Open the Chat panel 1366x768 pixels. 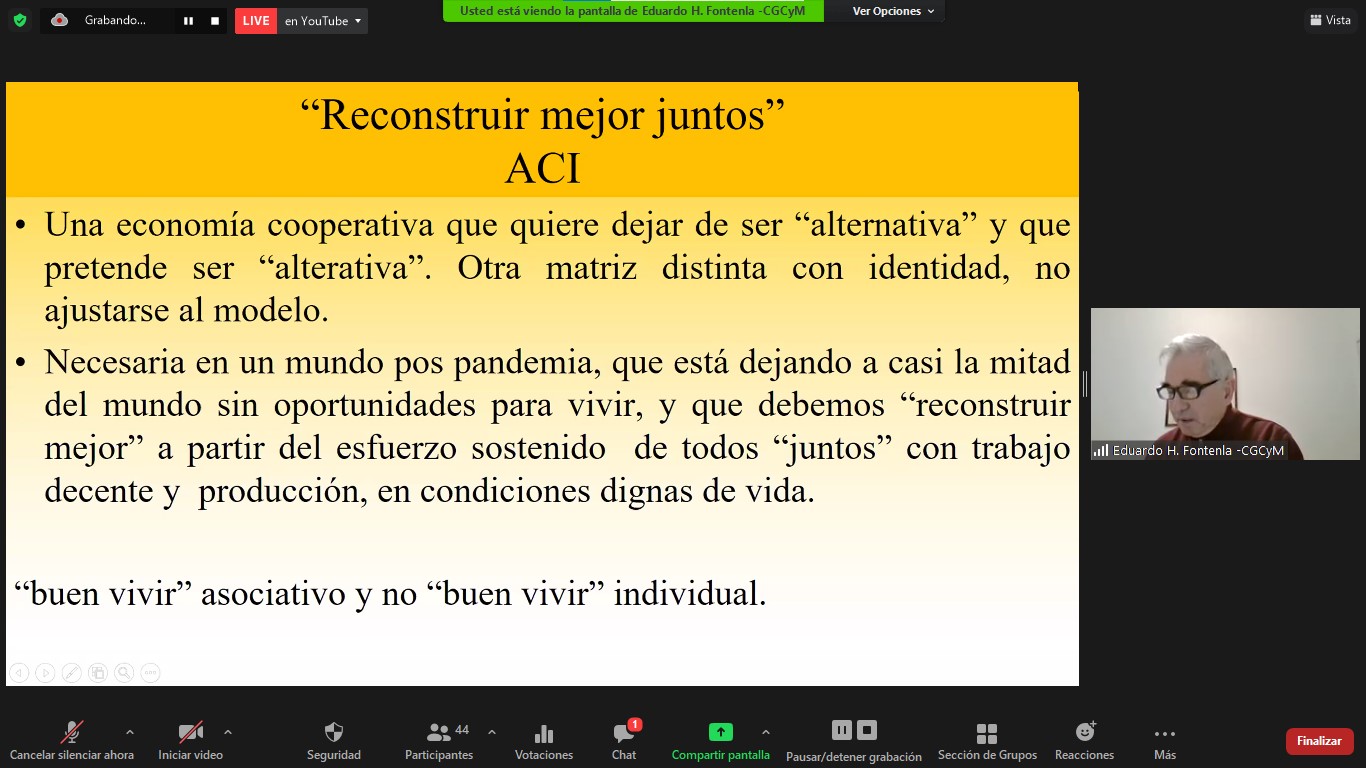click(624, 741)
